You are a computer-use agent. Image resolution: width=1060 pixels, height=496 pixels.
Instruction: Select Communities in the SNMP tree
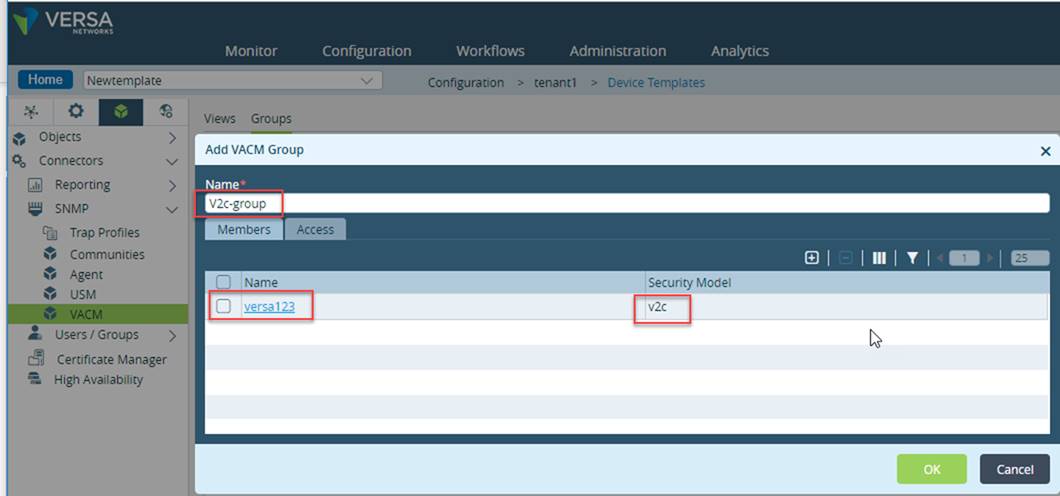tap(107, 254)
